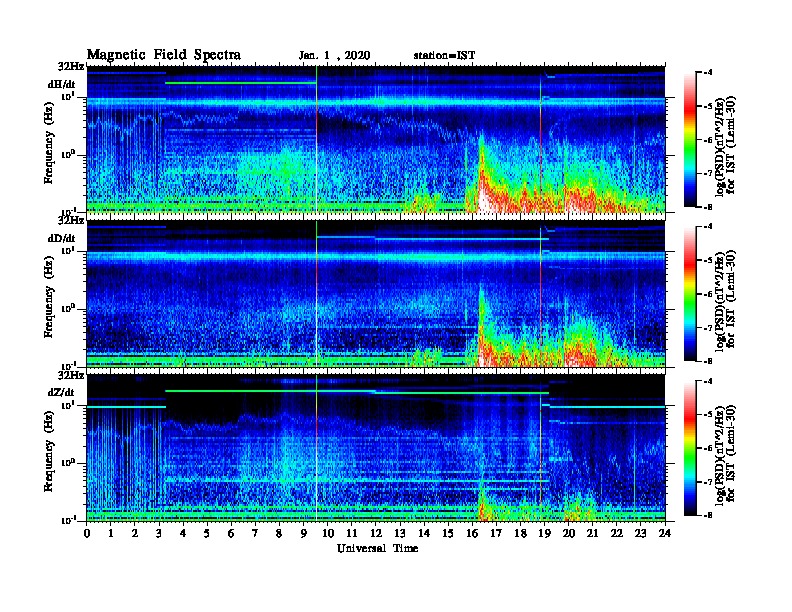The height and width of the screenshot is (612, 792).
Task: Click the log(PSD) colorbar caption of dH/dt panel
Action: click(x=725, y=145)
